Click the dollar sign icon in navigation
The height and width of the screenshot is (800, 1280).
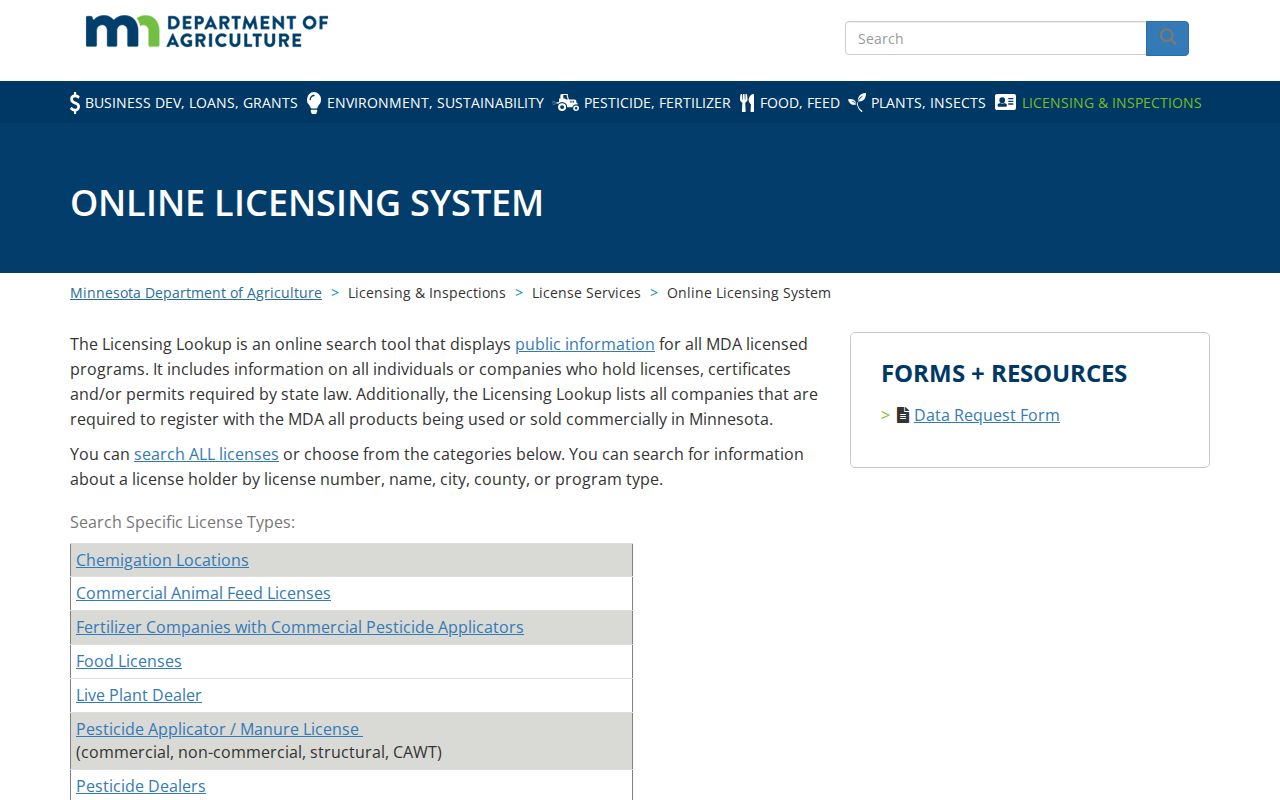coord(75,102)
